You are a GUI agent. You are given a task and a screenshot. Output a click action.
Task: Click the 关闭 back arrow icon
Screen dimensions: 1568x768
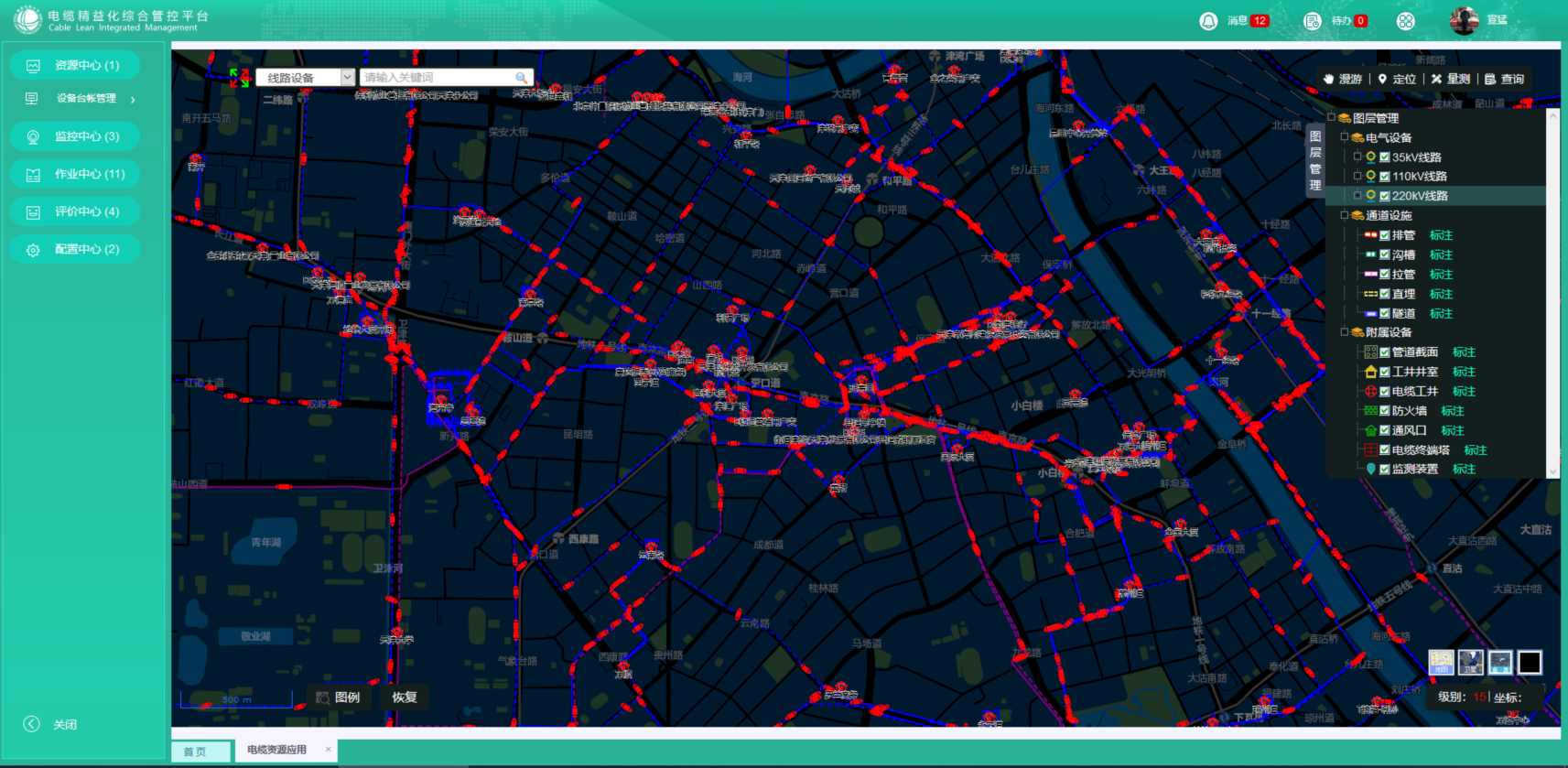click(x=32, y=724)
